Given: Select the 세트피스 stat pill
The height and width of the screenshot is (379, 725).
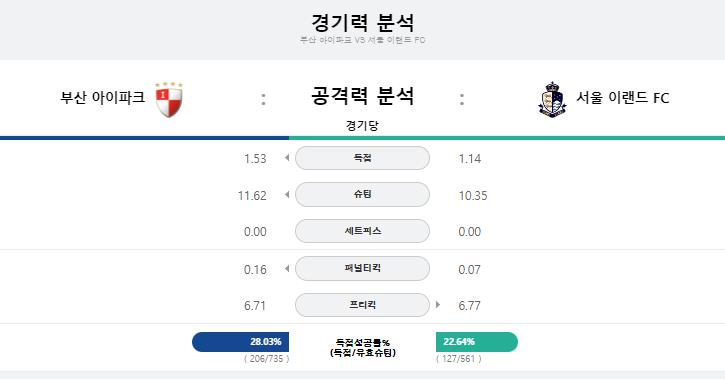Looking at the screenshot, I should pos(362,231).
